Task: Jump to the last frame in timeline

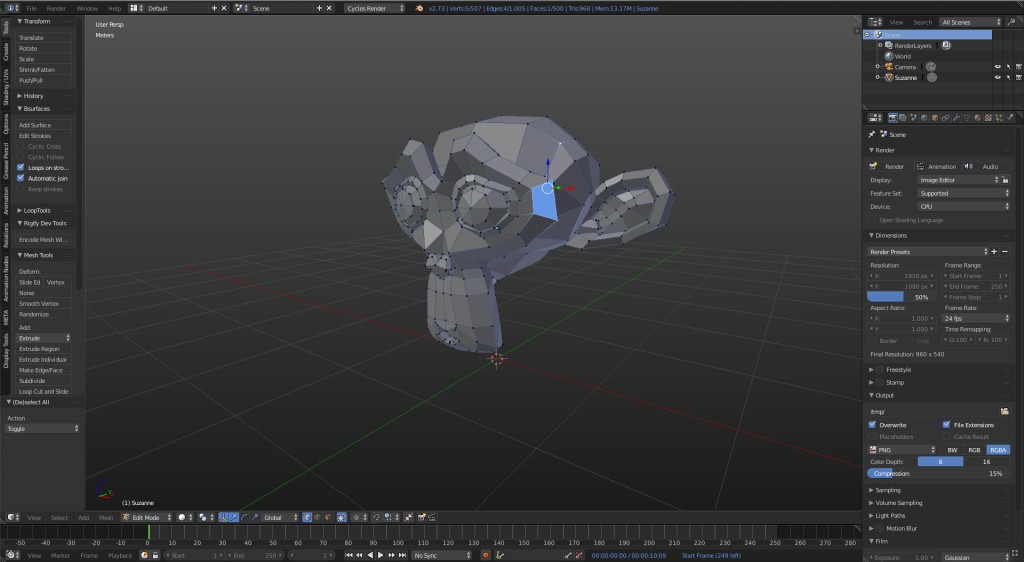Action: coord(402,555)
